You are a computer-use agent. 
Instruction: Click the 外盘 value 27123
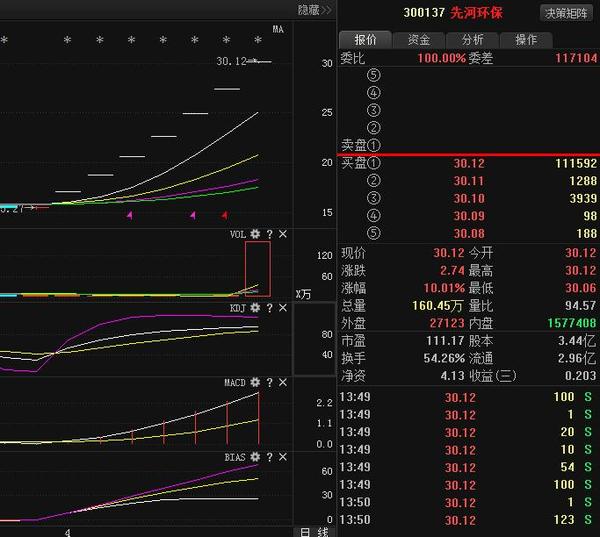(x=447, y=323)
